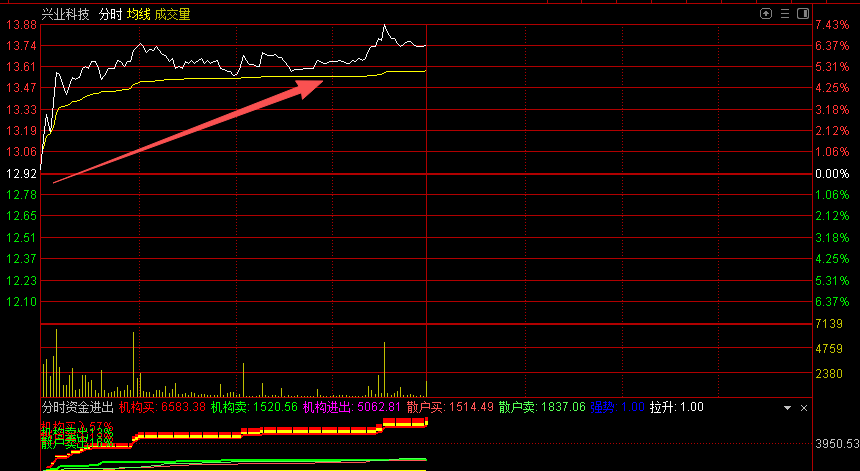Image resolution: width=860 pixels, height=471 pixels.
Task: Click the 均线 legend label
Action: [x=138, y=15]
